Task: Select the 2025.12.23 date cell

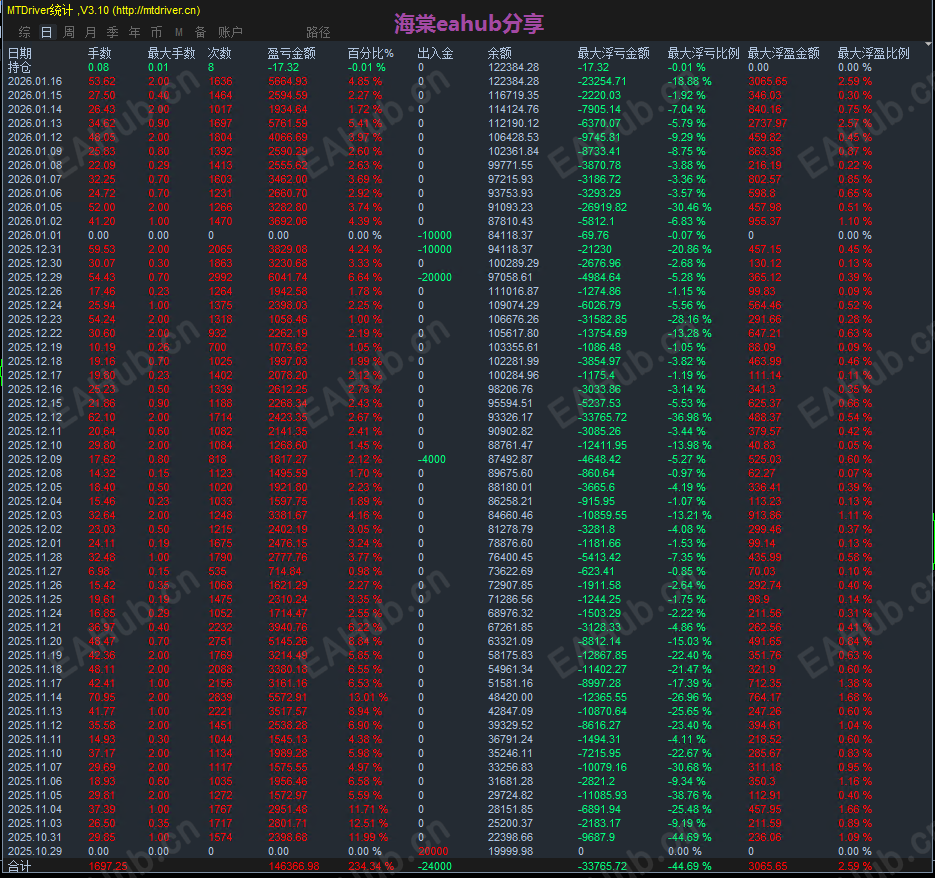Action: click(x=35, y=319)
